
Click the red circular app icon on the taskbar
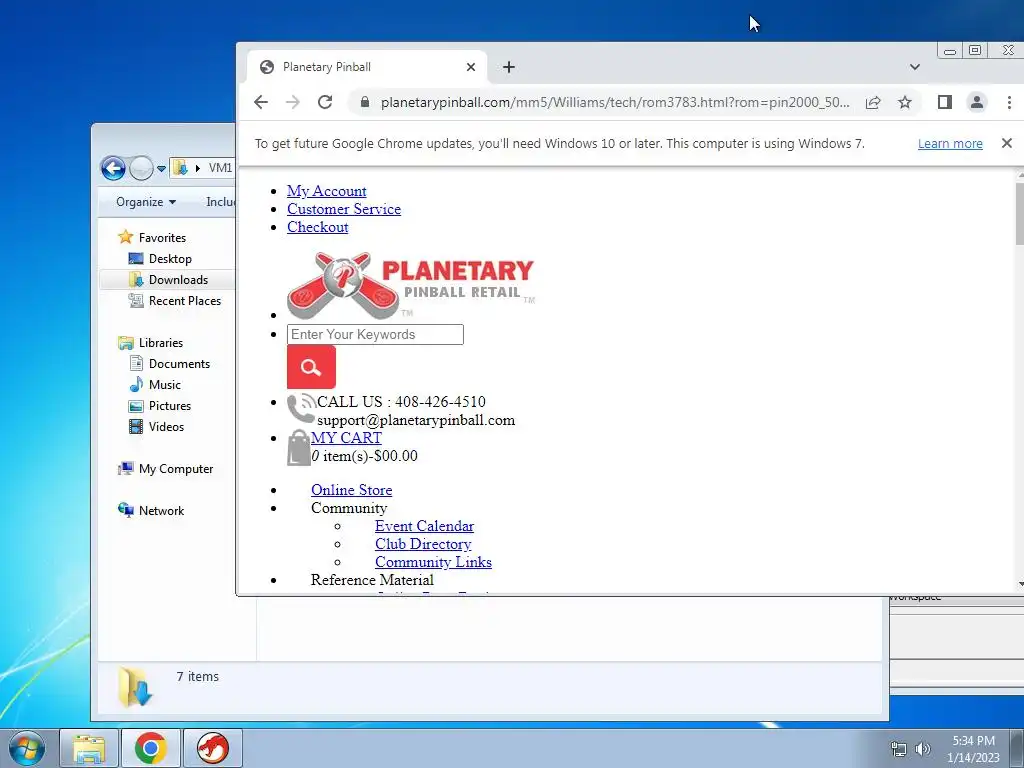pyautogui.click(x=213, y=748)
